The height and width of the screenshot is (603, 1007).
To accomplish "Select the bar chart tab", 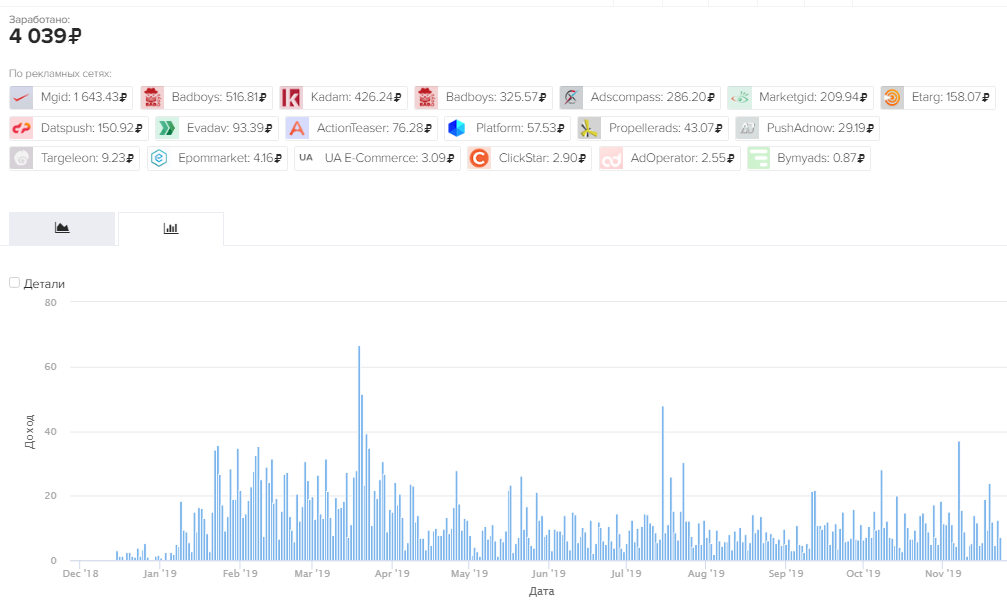I will click(x=171, y=228).
